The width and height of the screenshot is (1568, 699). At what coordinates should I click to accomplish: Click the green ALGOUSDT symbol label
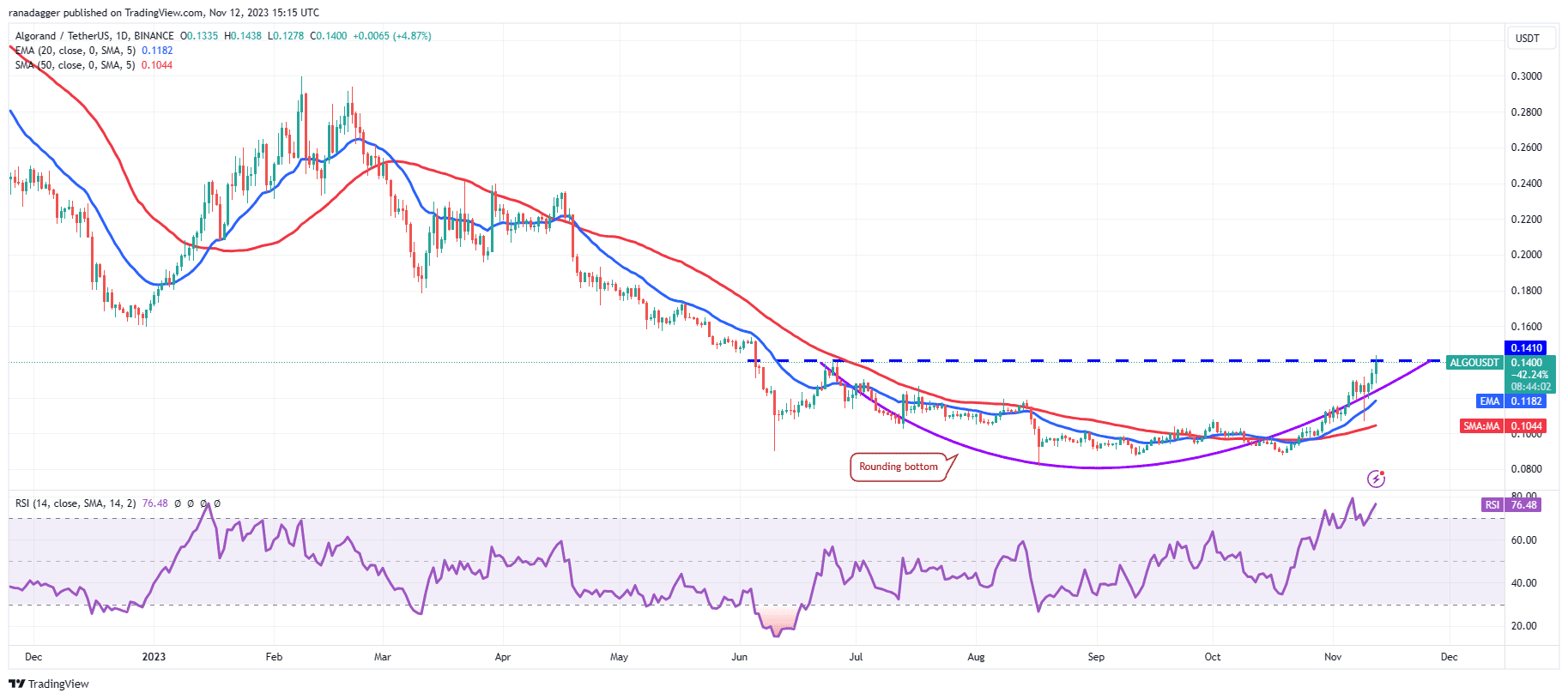coord(1474,363)
